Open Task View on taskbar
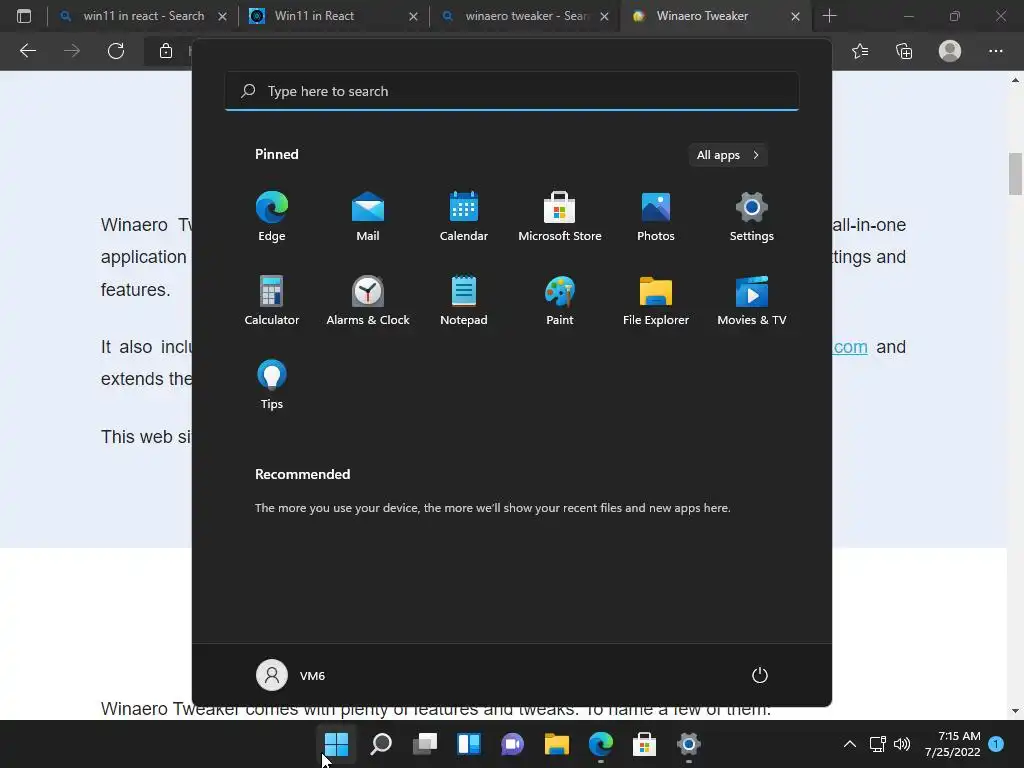 pos(424,744)
